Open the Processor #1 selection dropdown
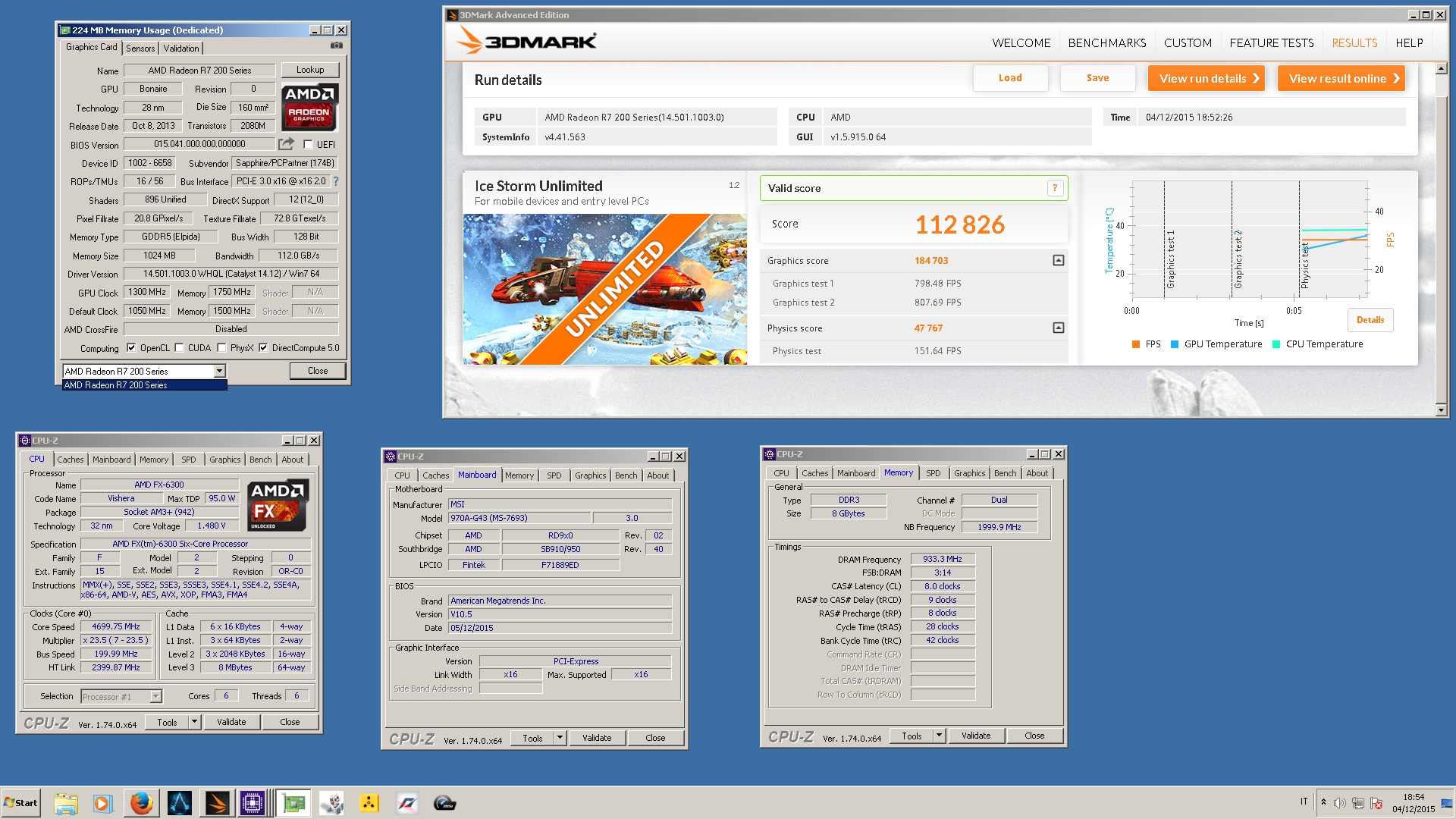The image size is (1456, 819). pos(155,696)
